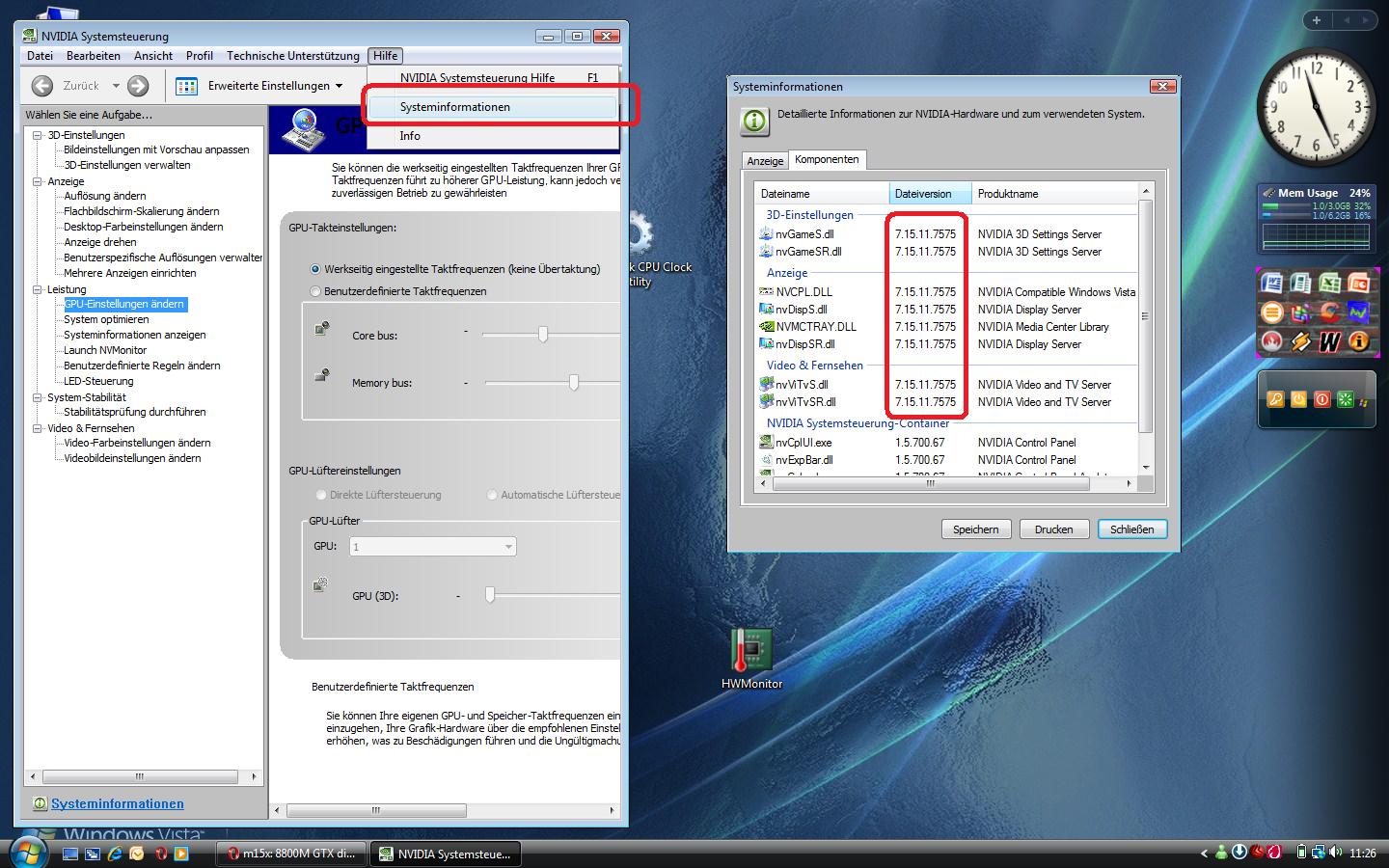Launch HWMonitor from the desktop
Image resolution: width=1389 pixels, height=868 pixels.
click(x=751, y=659)
